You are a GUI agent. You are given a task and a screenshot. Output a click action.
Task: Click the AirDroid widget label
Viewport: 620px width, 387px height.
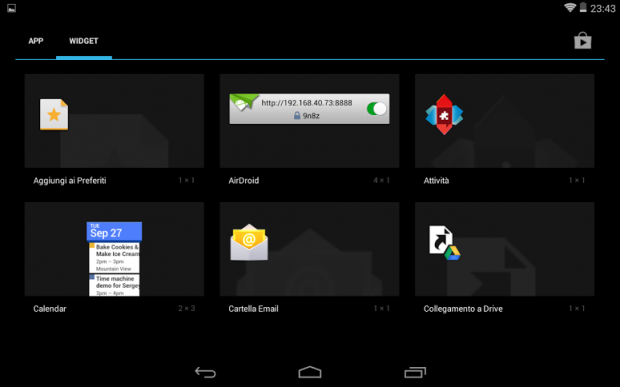click(244, 181)
